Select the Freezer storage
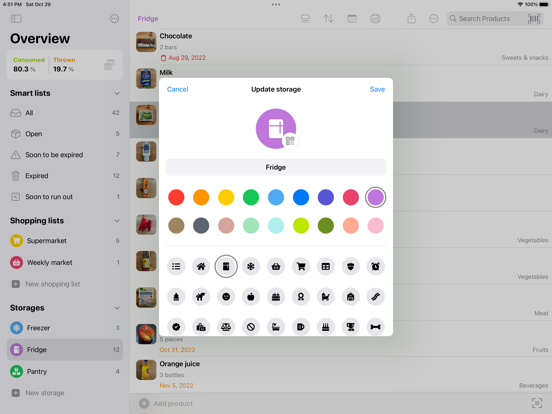The height and width of the screenshot is (414, 552). click(65, 328)
